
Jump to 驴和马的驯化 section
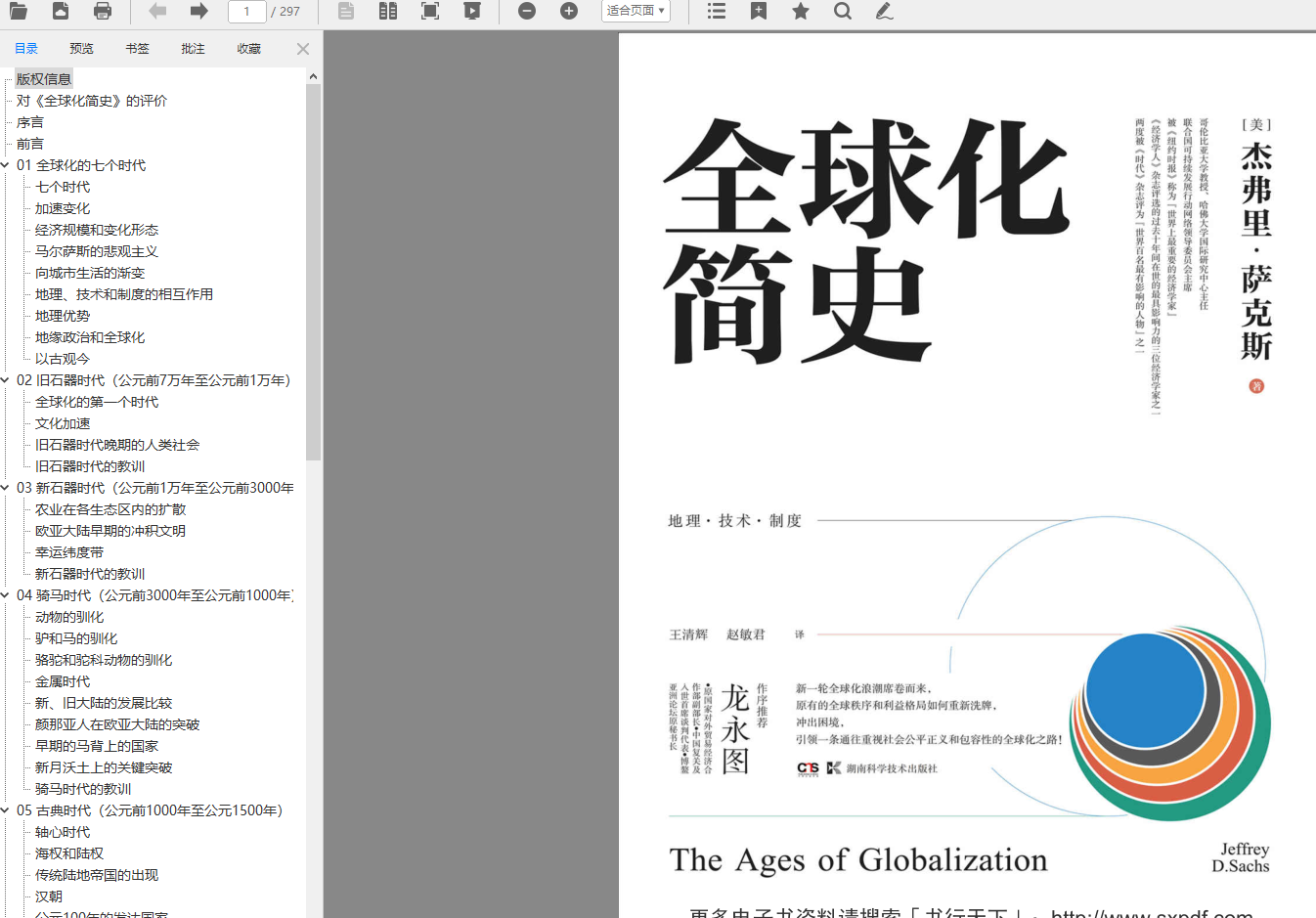tap(76, 638)
